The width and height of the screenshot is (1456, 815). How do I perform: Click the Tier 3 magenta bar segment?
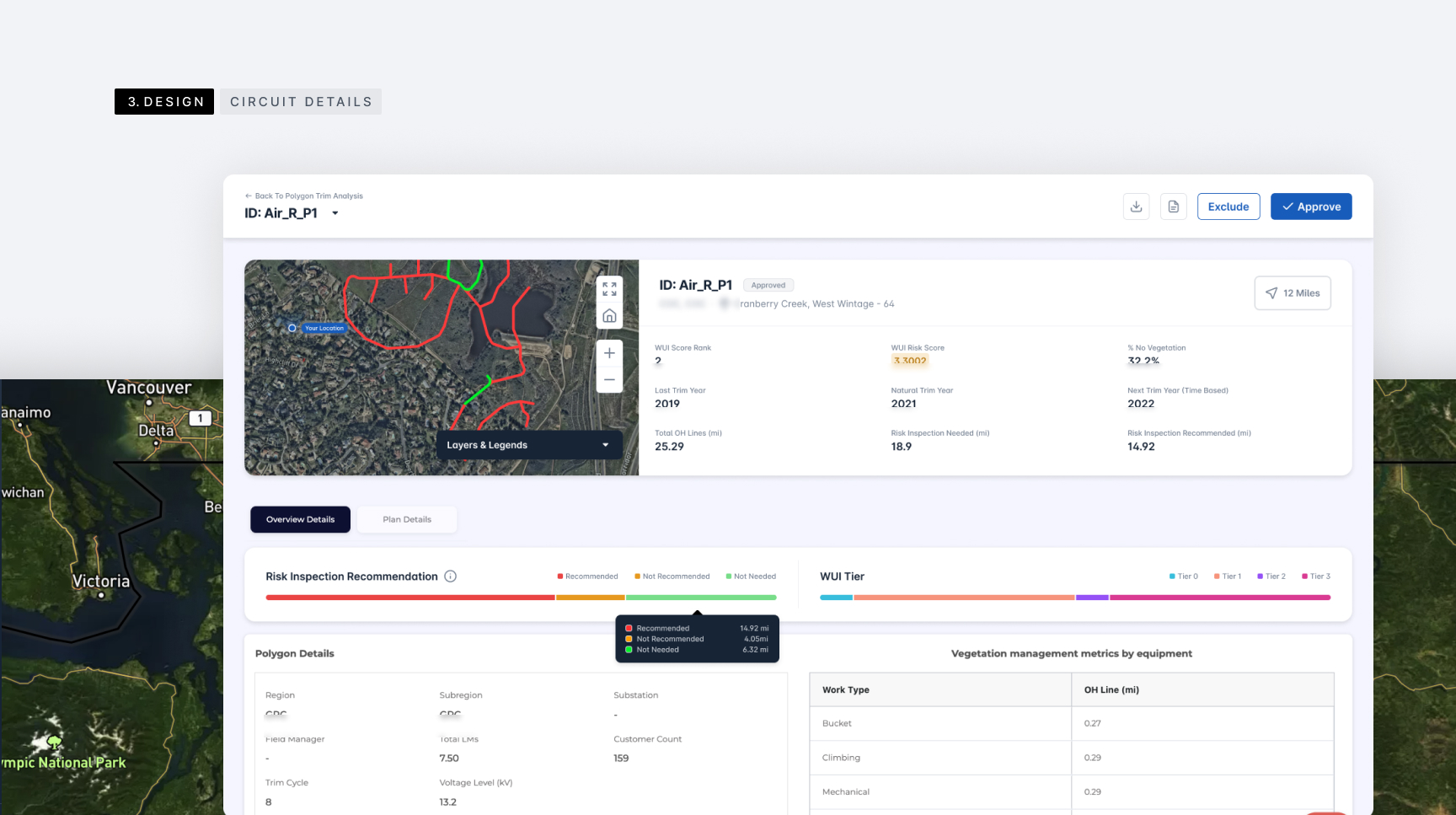point(1220,598)
